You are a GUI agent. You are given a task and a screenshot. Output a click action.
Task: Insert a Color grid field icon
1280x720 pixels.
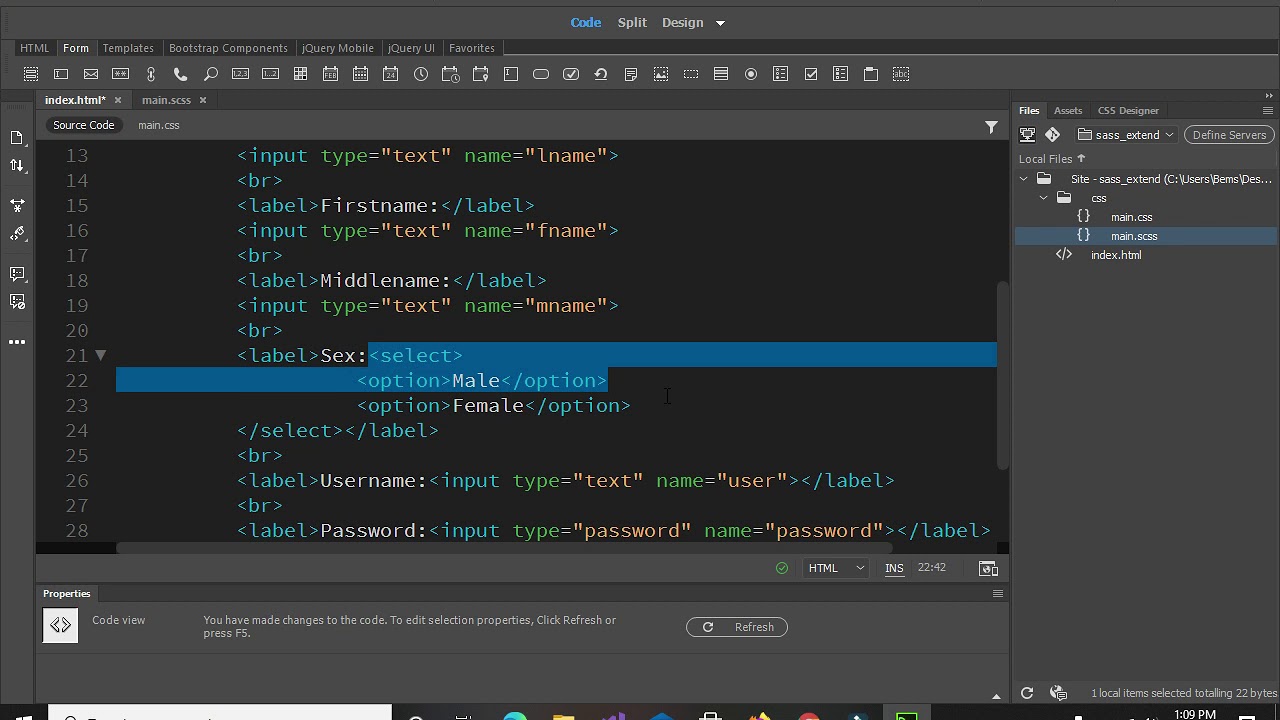point(301,74)
